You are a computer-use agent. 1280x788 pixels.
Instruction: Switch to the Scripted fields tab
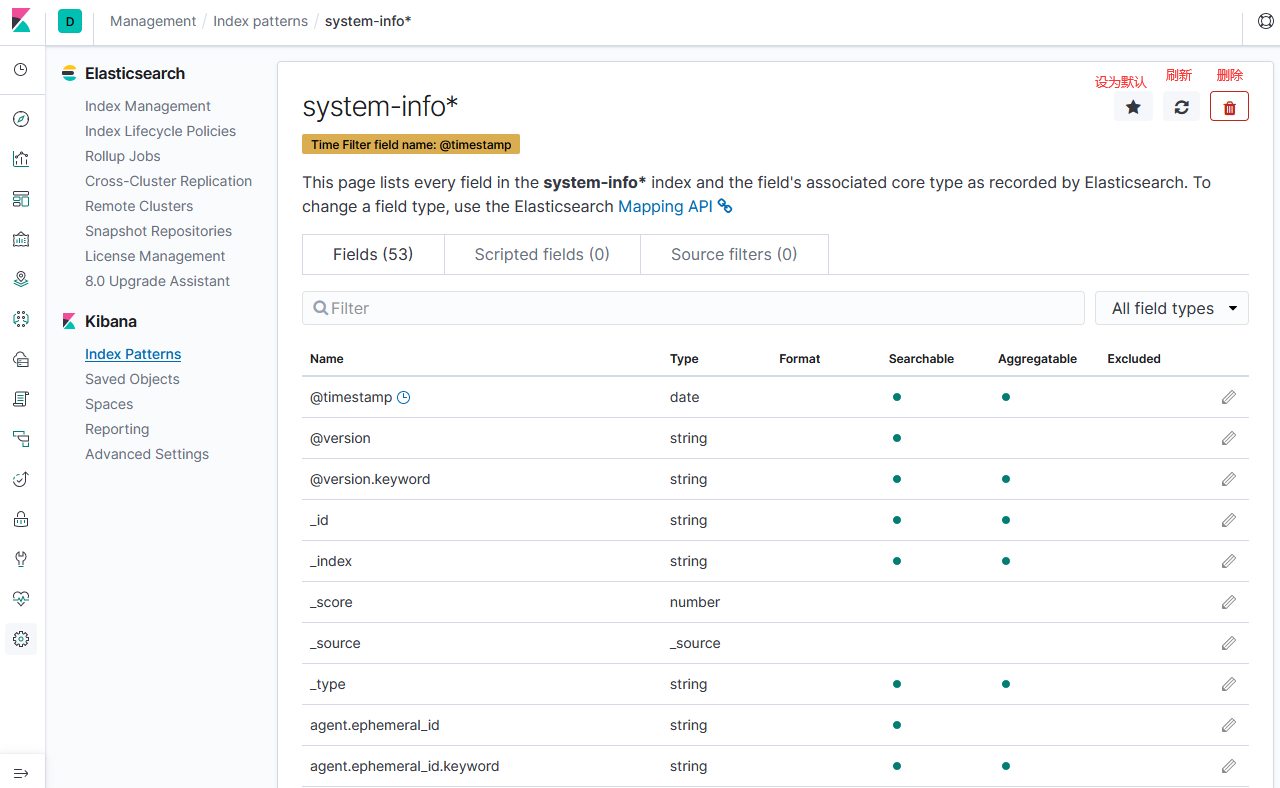[541, 254]
